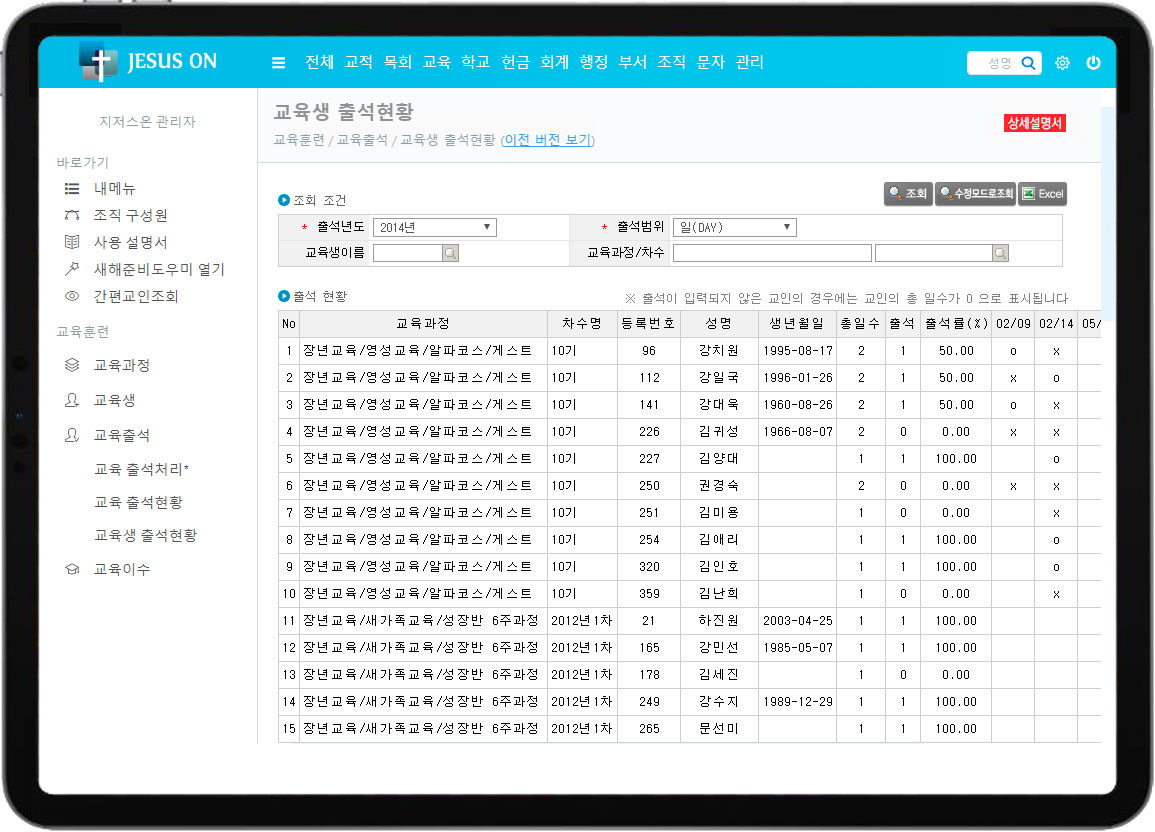Click the hamburger menu icon in header
Viewport: 1155px width, 832px height.
pyautogui.click(x=278, y=63)
